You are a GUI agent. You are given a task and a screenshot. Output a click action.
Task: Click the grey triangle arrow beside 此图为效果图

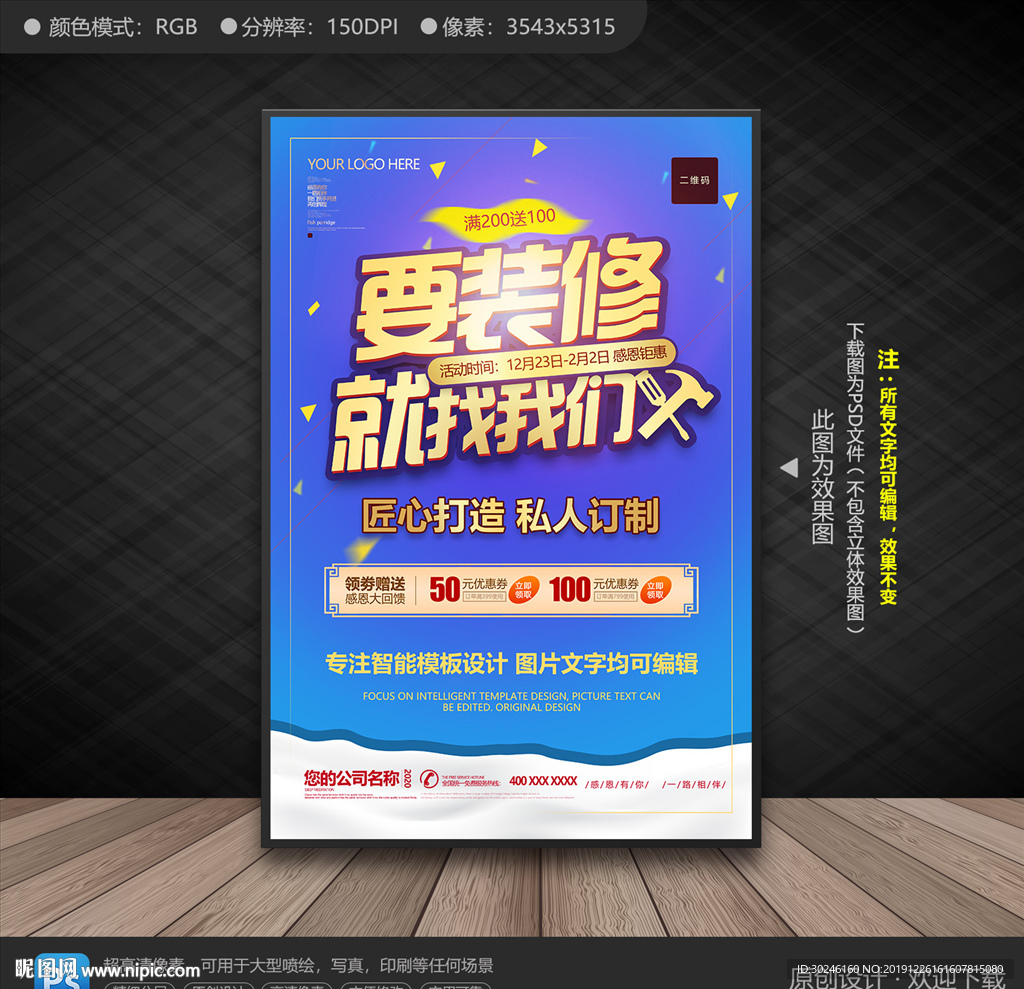pos(789,467)
